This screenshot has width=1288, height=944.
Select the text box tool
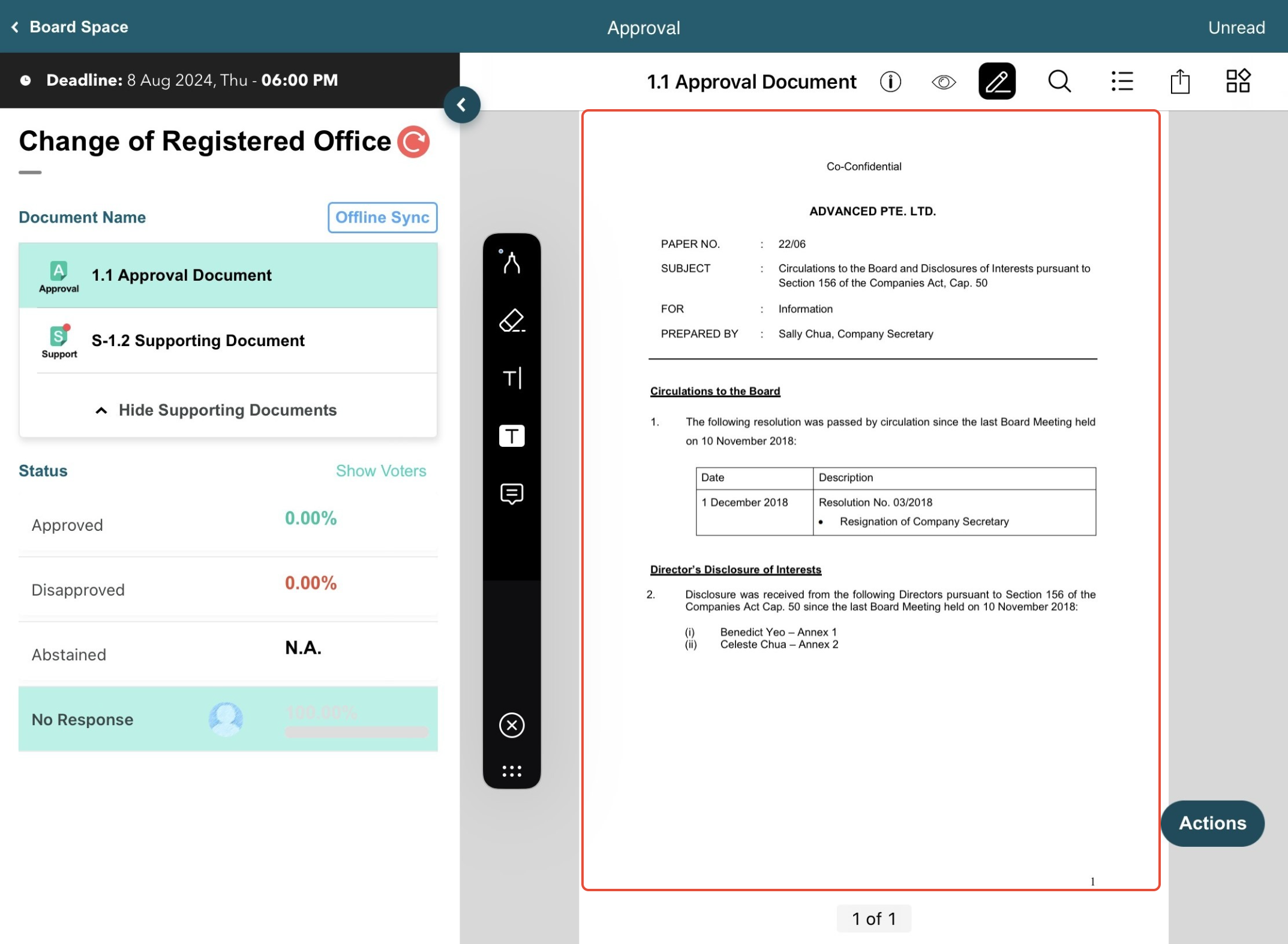[511, 436]
